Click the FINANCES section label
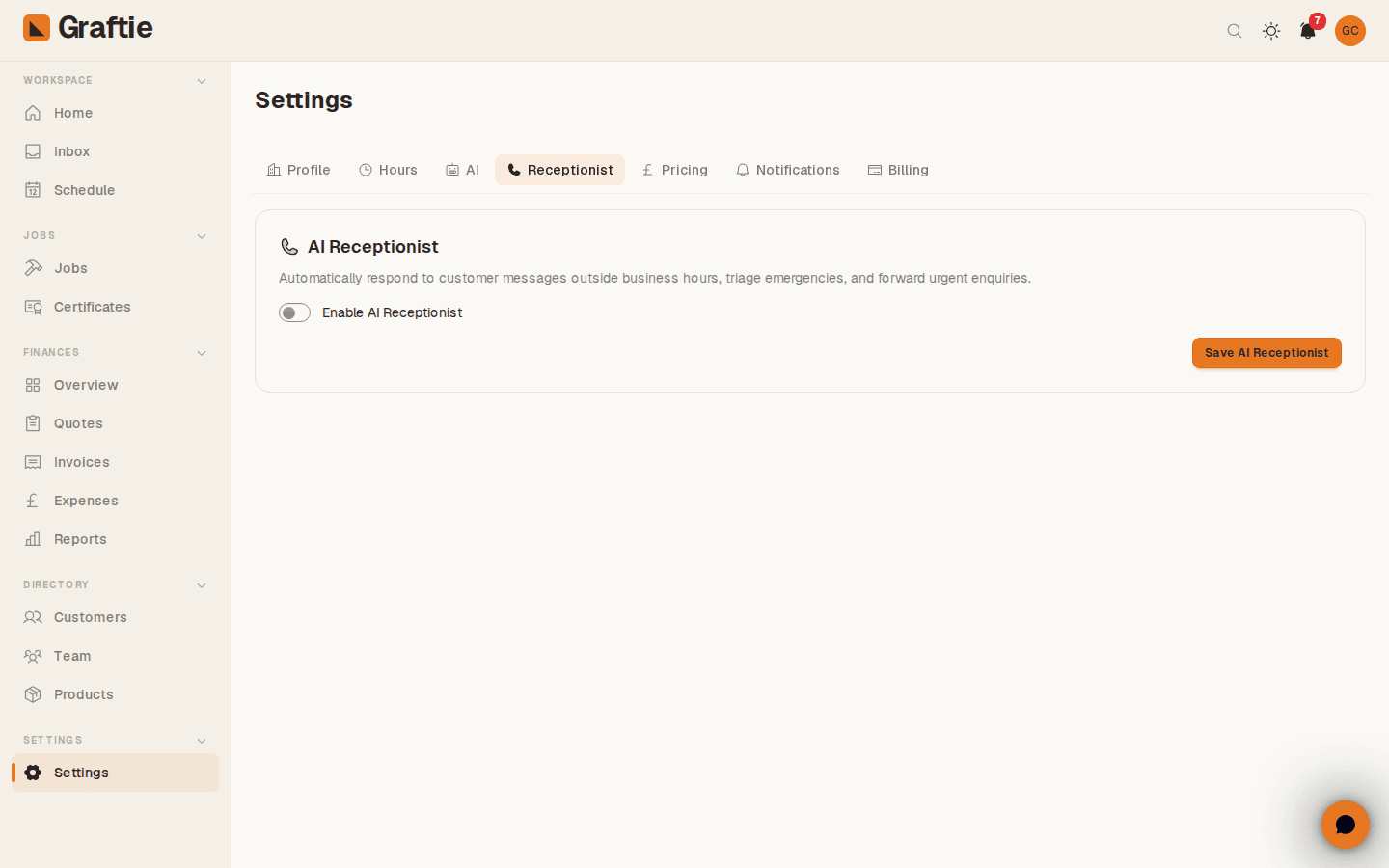The height and width of the screenshot is (868, 1389). 51,353
